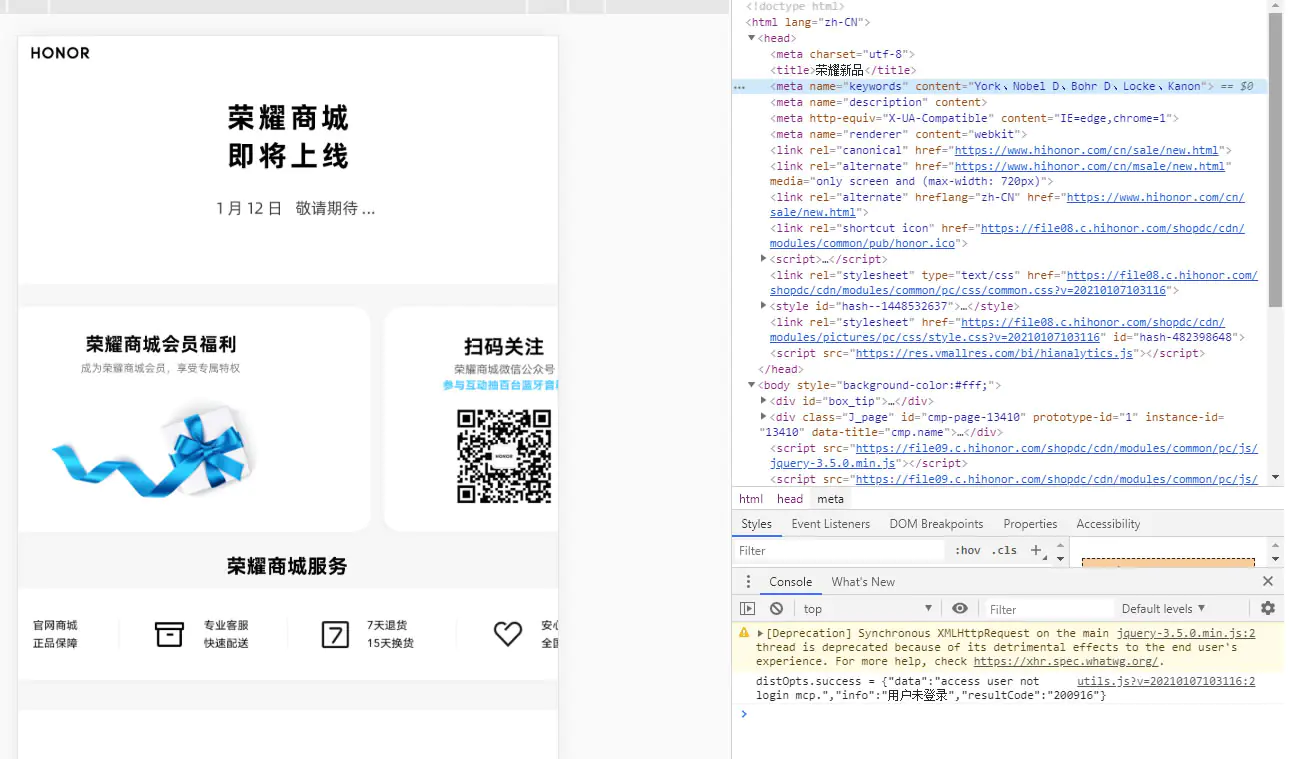Open the canonical hihonor.com/cn/sale/new.html link

[1087, 150]
